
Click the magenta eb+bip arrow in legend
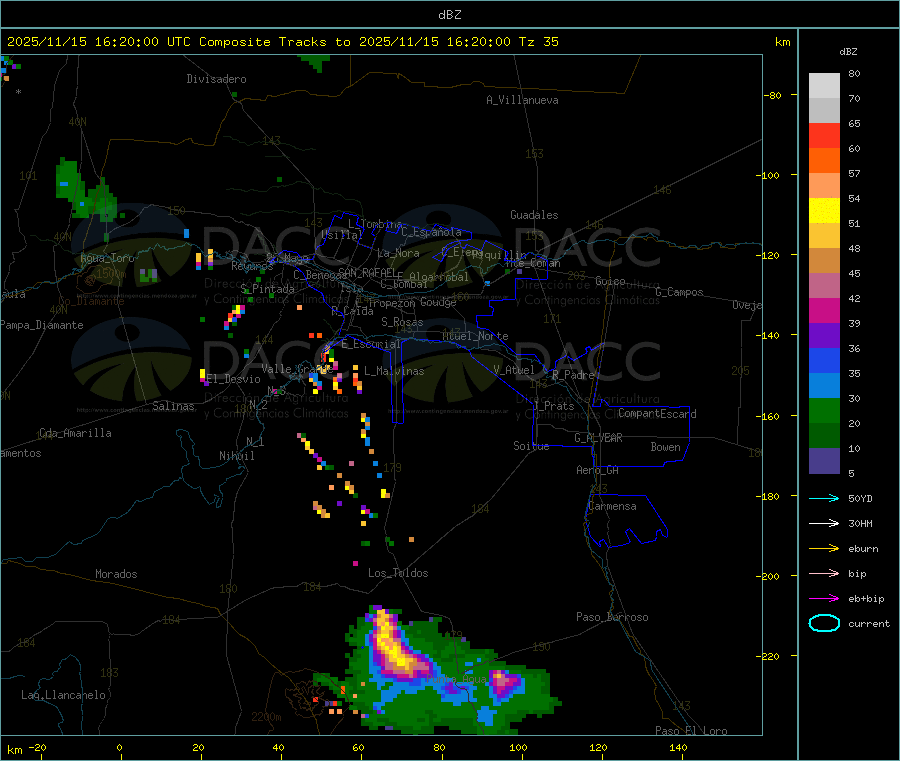pos(824,598)
